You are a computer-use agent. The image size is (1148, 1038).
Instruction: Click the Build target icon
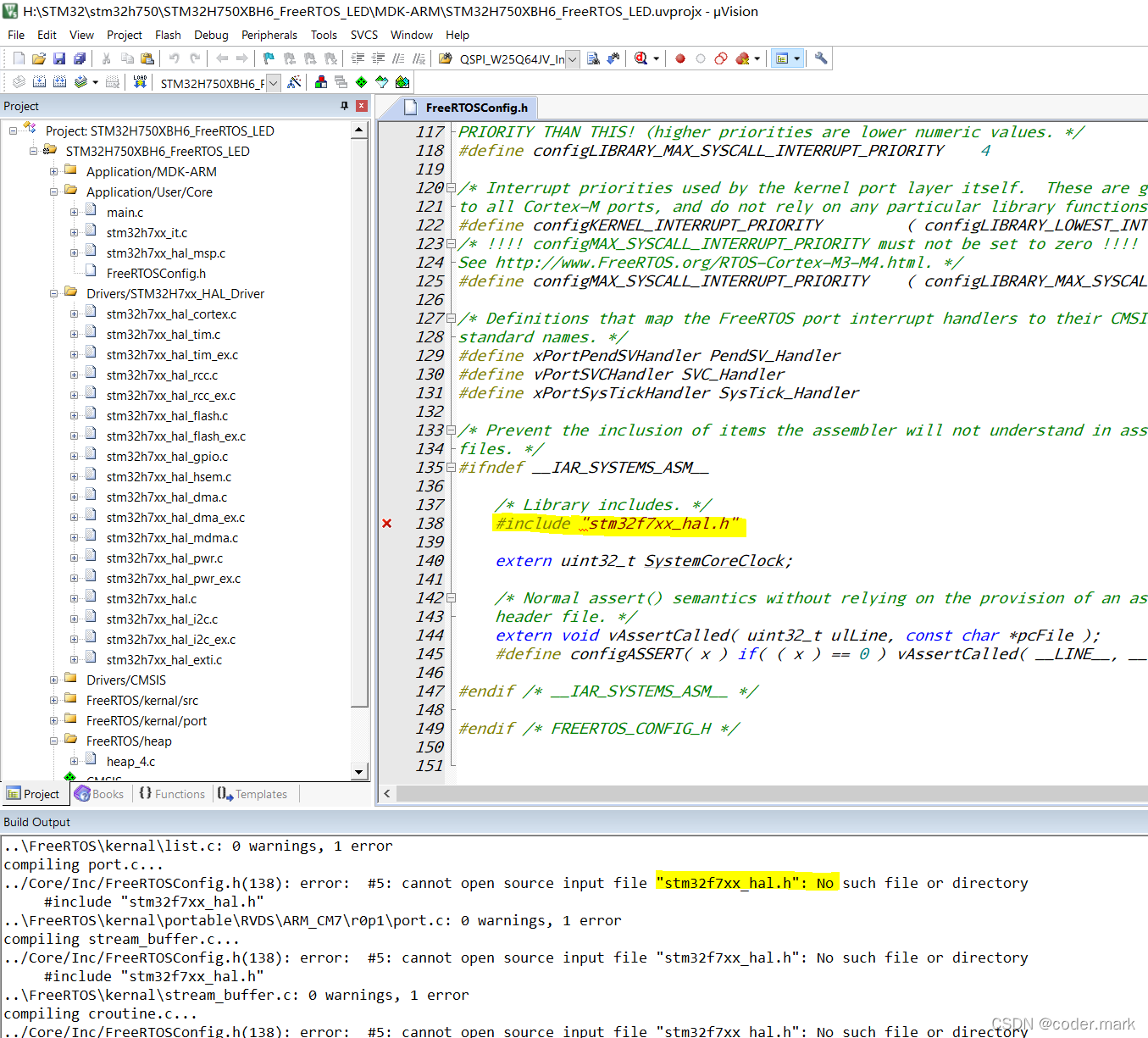click(40, 82)
